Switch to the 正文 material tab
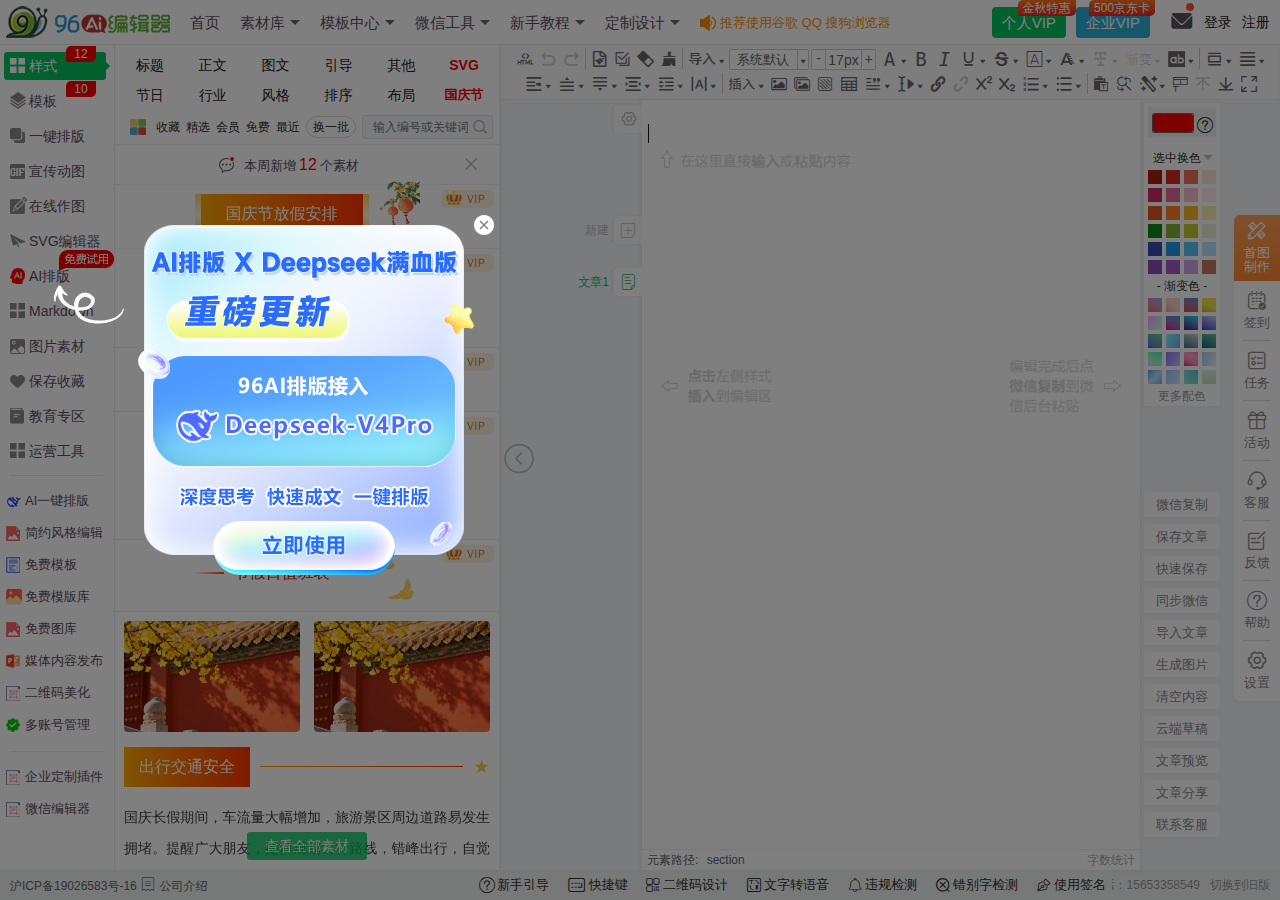The image size is (1280, 900). (212, 65)
